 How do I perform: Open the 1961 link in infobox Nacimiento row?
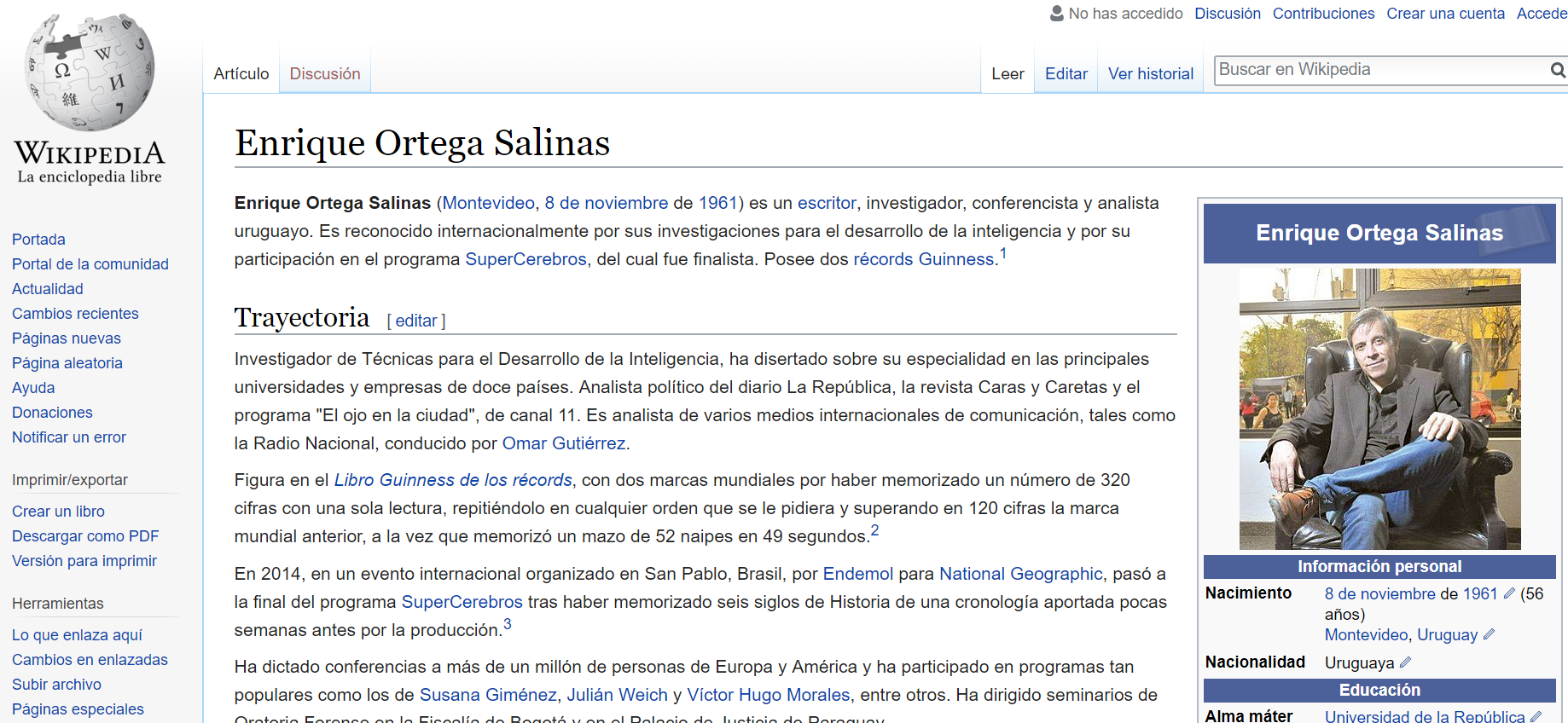click(x=1480, y=593)
